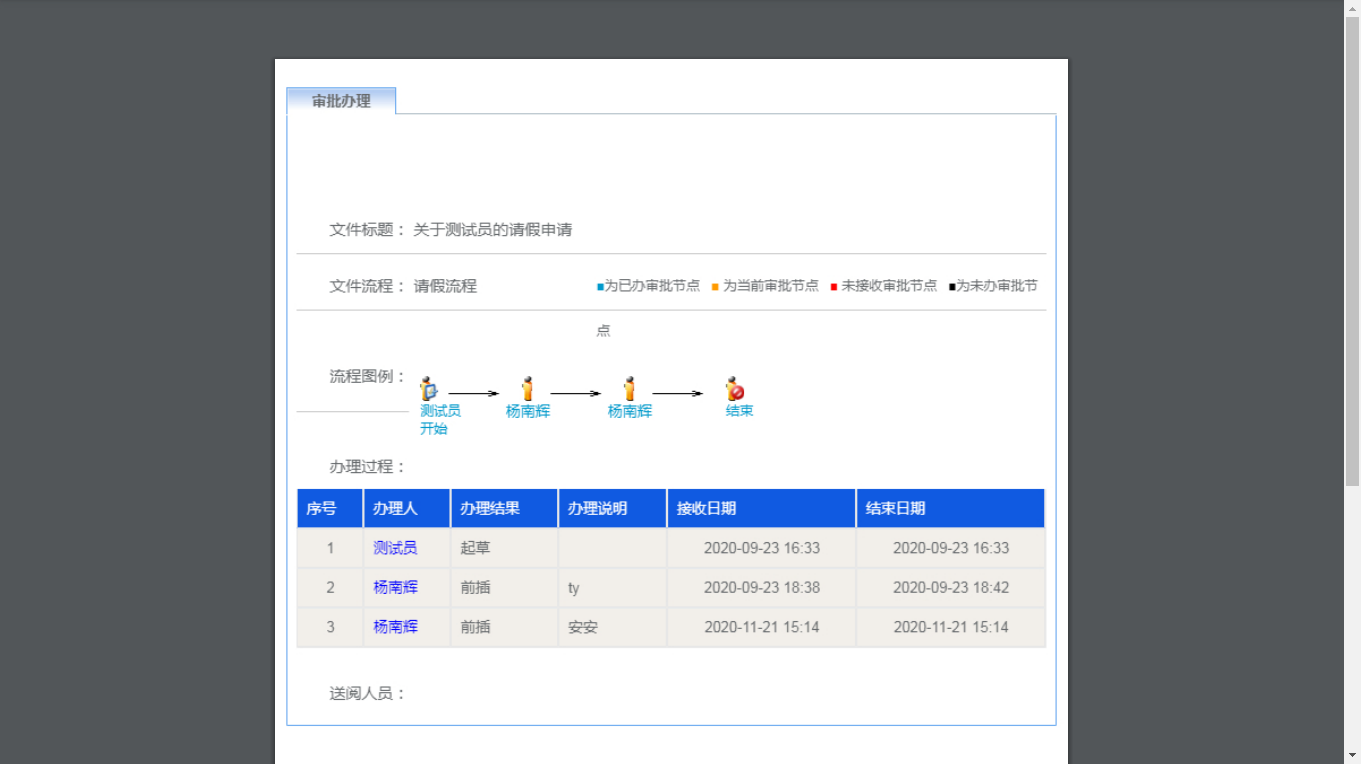The image size is (1361, 764).
Task: Switch to the 审批办理 tab
Action: [341, 101]
